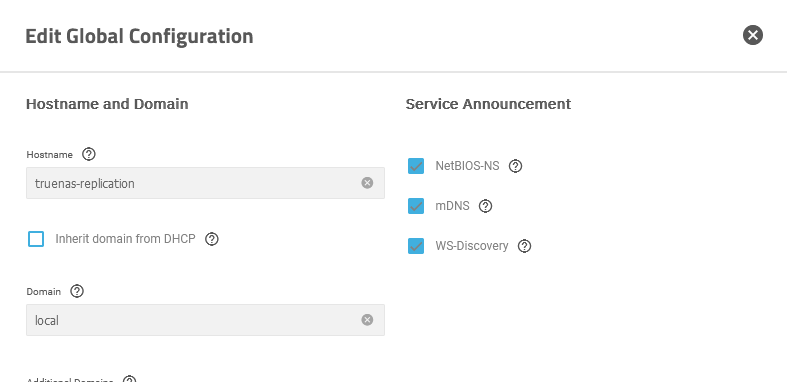This screenshot has width=787, height=382.
Task: Close the Edit Global Configuration panel
Action: pos(752,35)
